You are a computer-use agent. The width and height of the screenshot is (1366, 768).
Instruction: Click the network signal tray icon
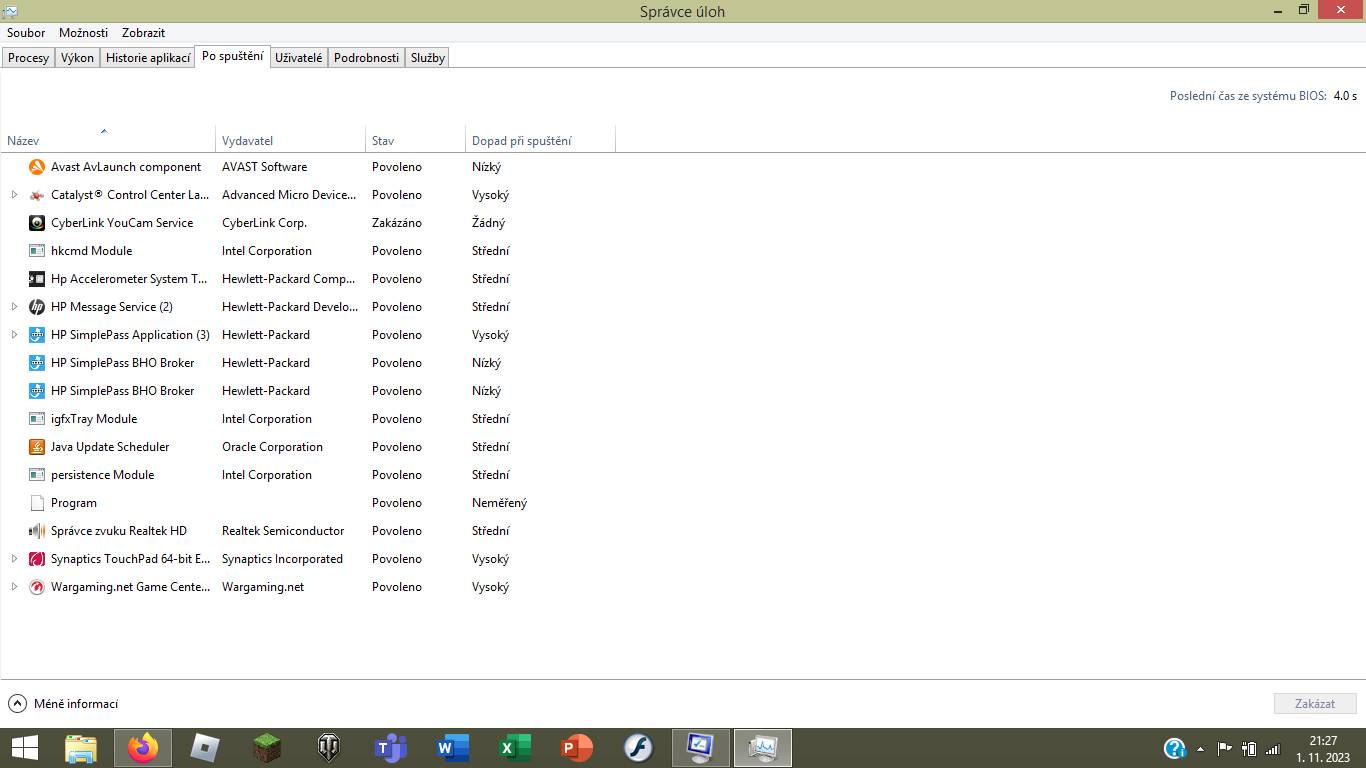point(1273,748)
